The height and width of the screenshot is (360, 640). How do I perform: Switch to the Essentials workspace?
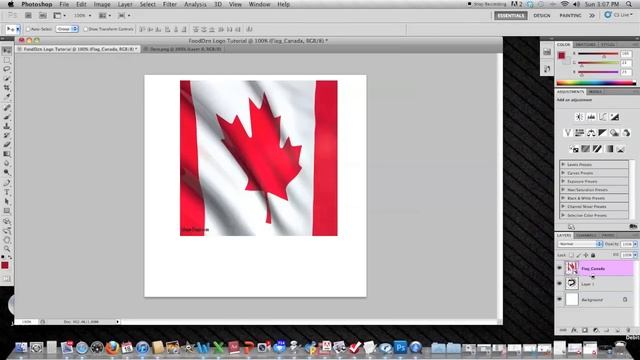click(511, 16)
